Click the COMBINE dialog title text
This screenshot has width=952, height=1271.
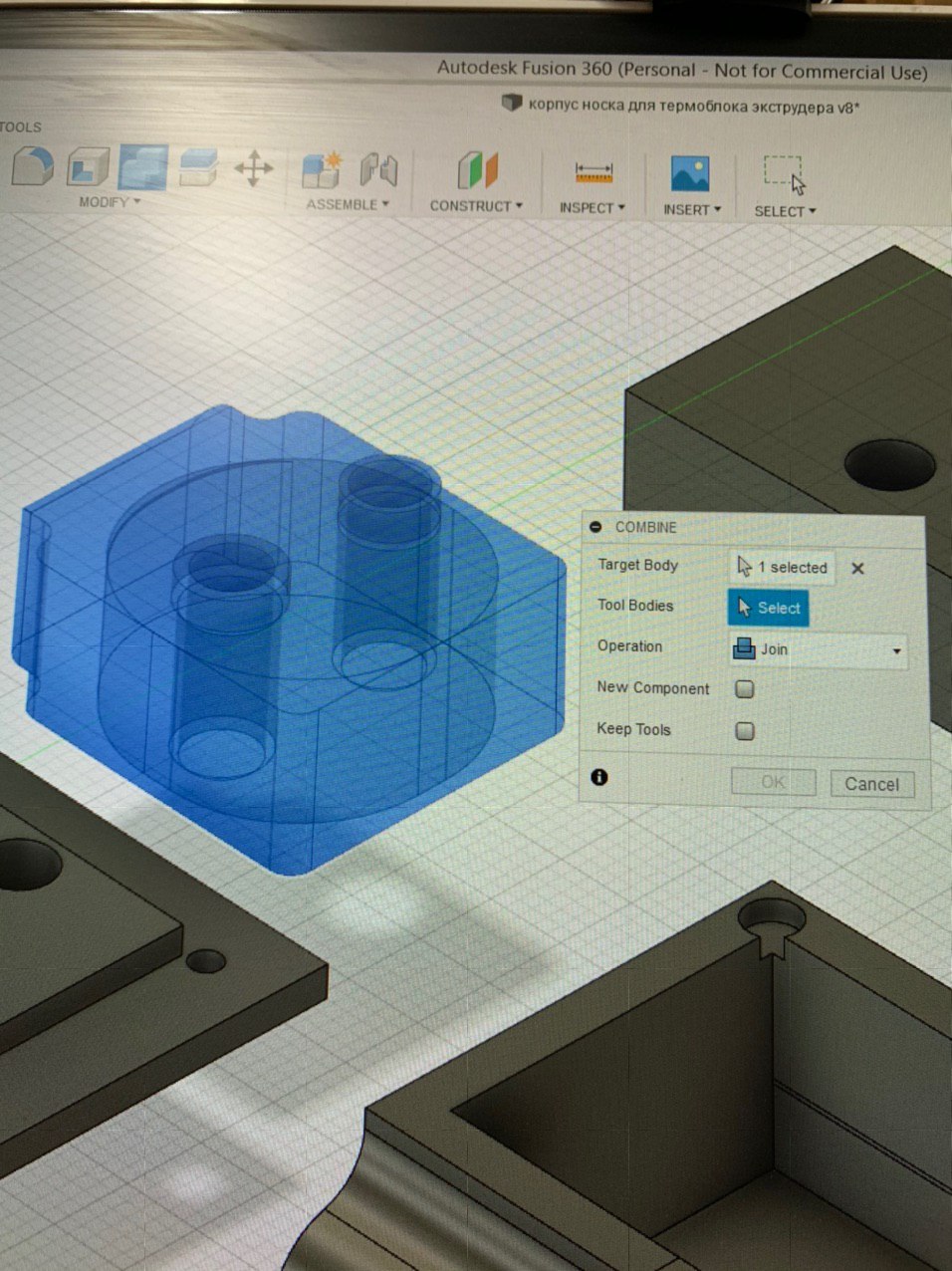[x=646, y=527]
